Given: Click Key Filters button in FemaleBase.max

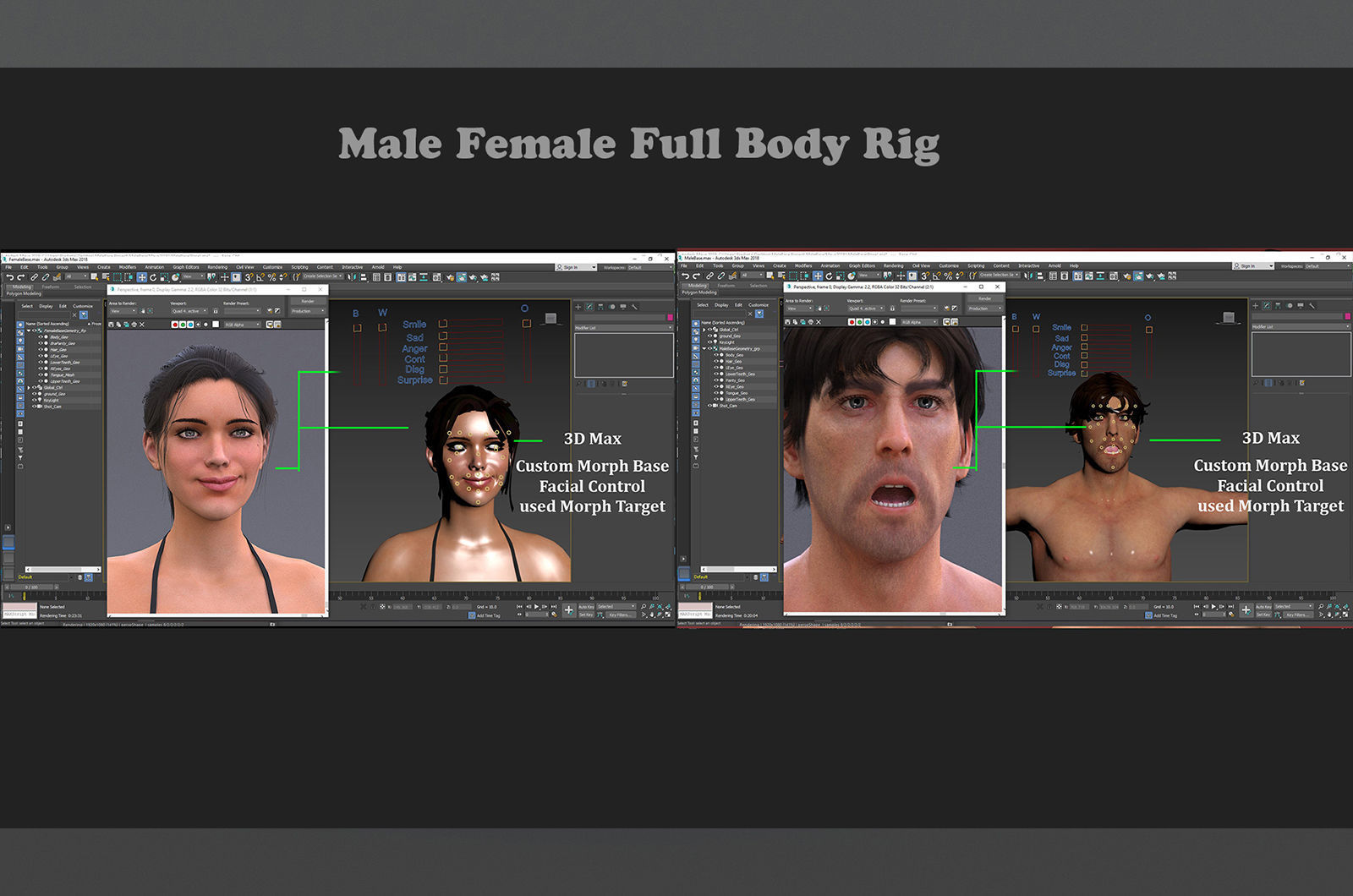Looking at the screenshot, I should click(x=621, y=615).
